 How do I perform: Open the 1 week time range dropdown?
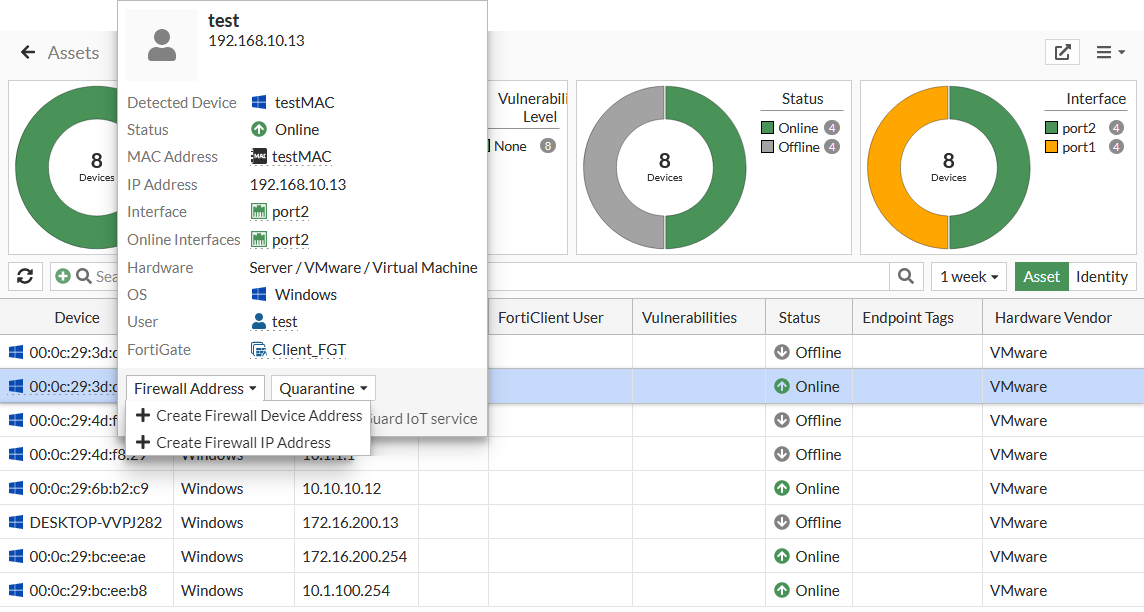point(967,276)
